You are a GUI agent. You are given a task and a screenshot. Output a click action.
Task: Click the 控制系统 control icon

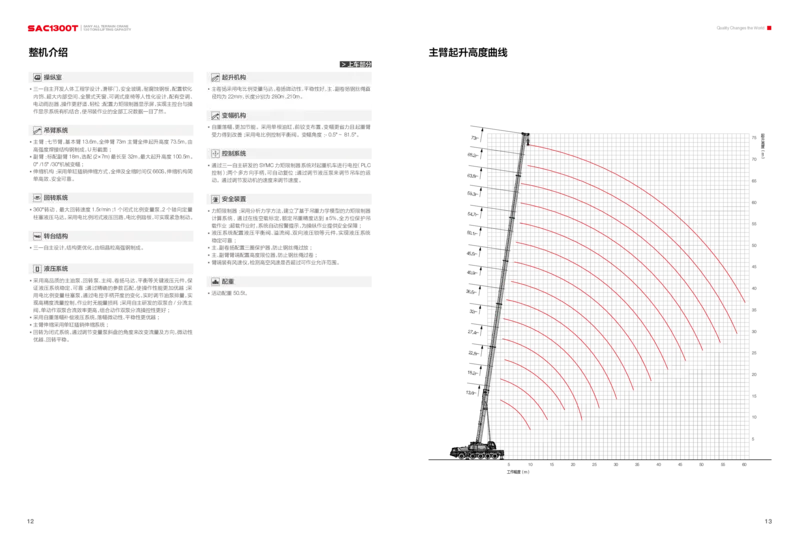214,154
